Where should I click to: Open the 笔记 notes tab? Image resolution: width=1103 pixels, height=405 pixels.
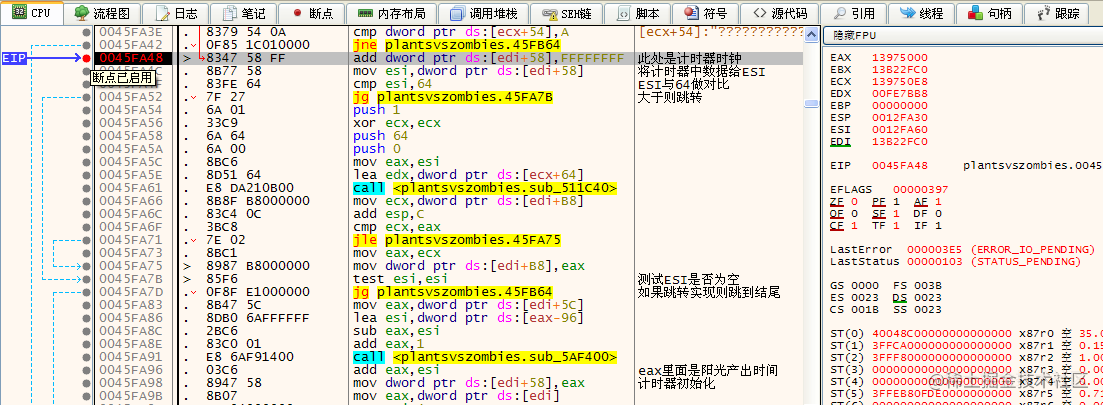[243, 13]
